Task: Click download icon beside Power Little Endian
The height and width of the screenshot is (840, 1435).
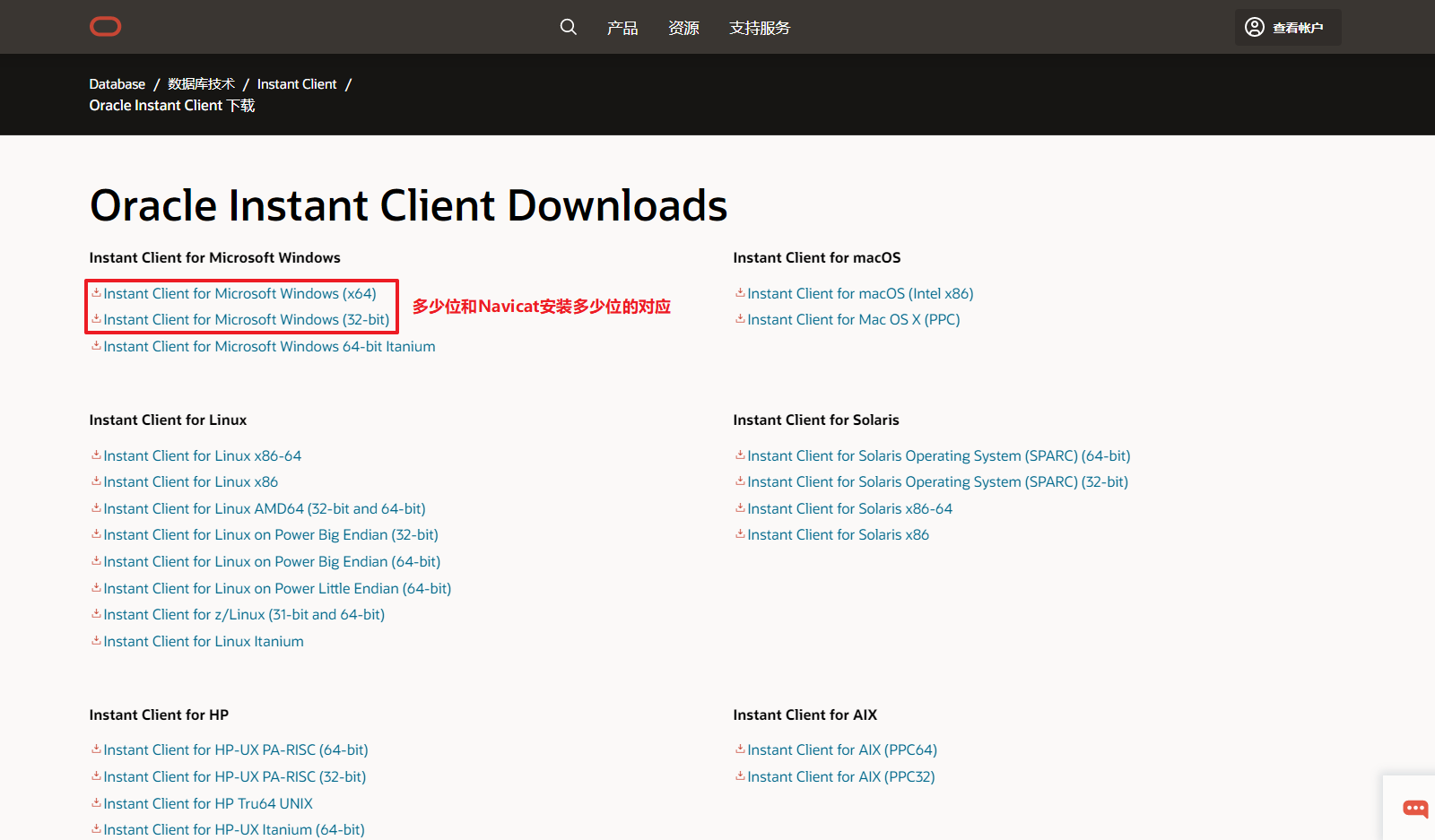Action: pyautogui.click(x=96, y=587)
